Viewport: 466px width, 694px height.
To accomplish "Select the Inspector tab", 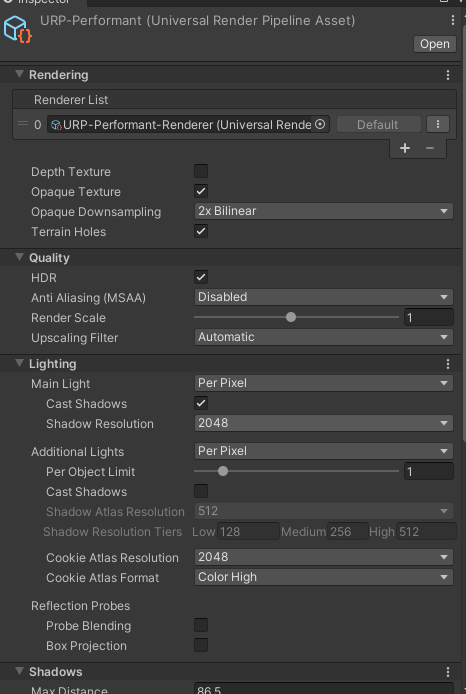I will (42, 2).
